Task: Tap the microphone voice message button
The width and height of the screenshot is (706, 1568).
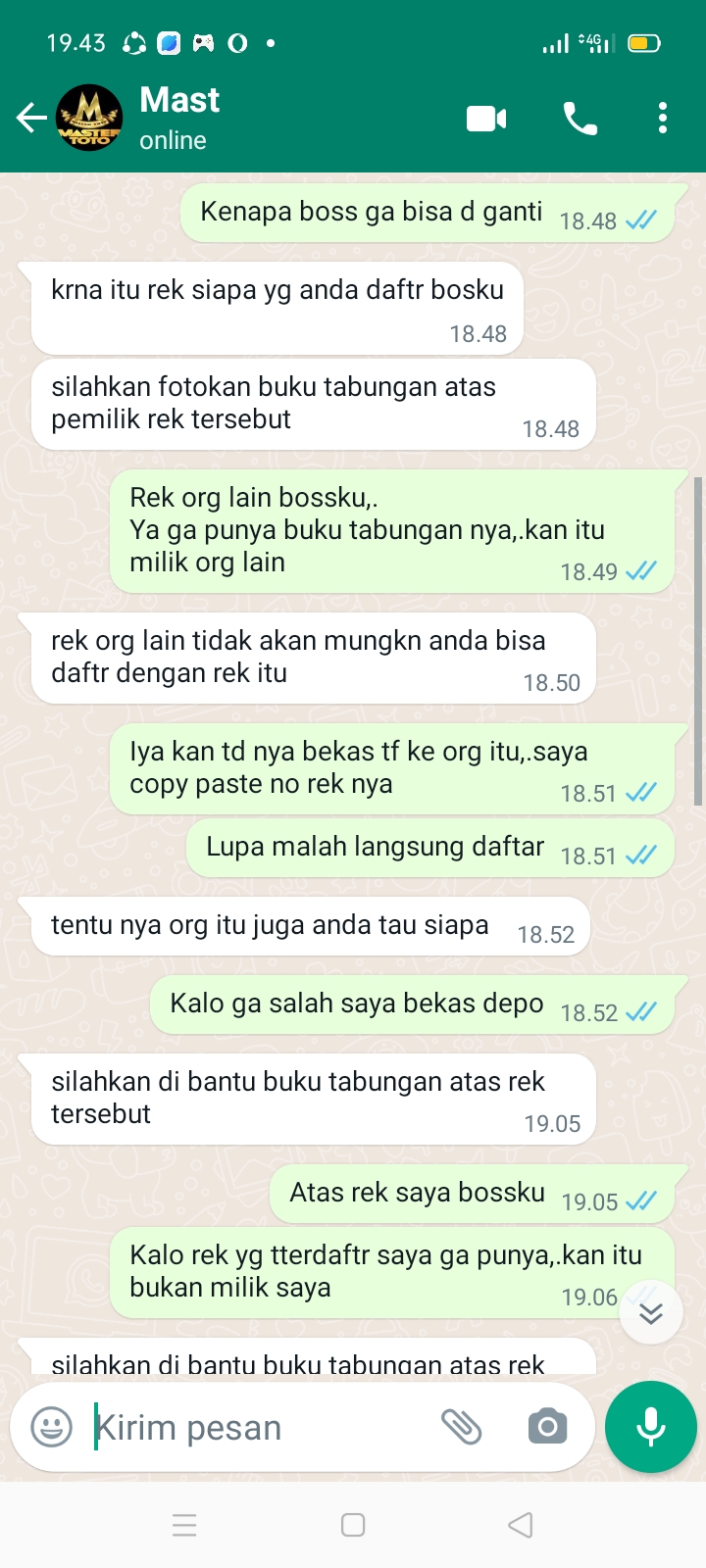Action: tap(651, 1427)
